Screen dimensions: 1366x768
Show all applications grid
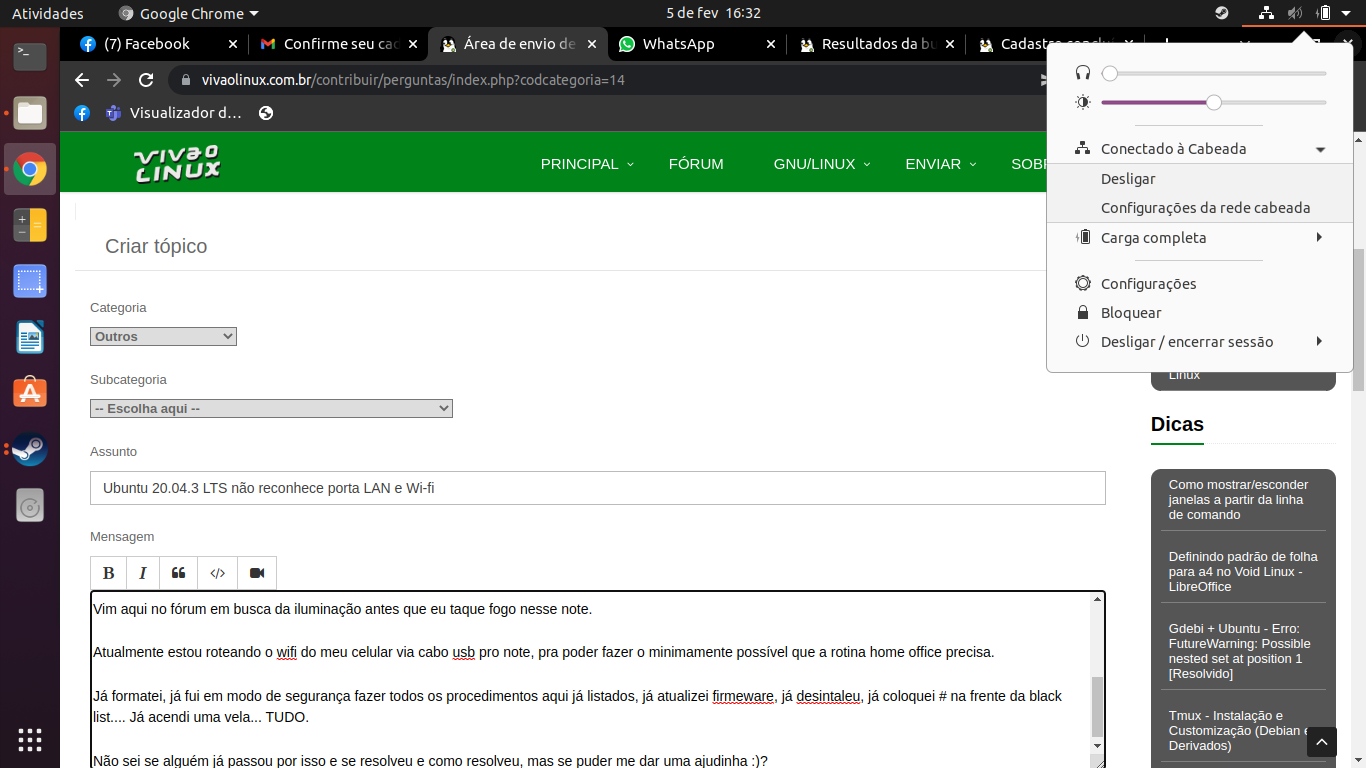click(x=30, y=740)
